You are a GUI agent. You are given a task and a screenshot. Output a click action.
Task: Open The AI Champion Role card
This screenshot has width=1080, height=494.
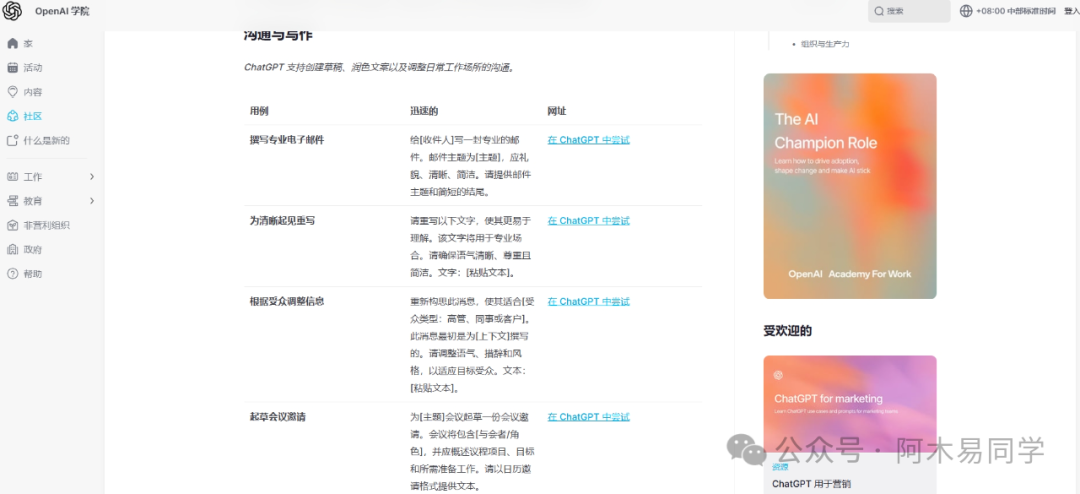[x=850, y=186]
